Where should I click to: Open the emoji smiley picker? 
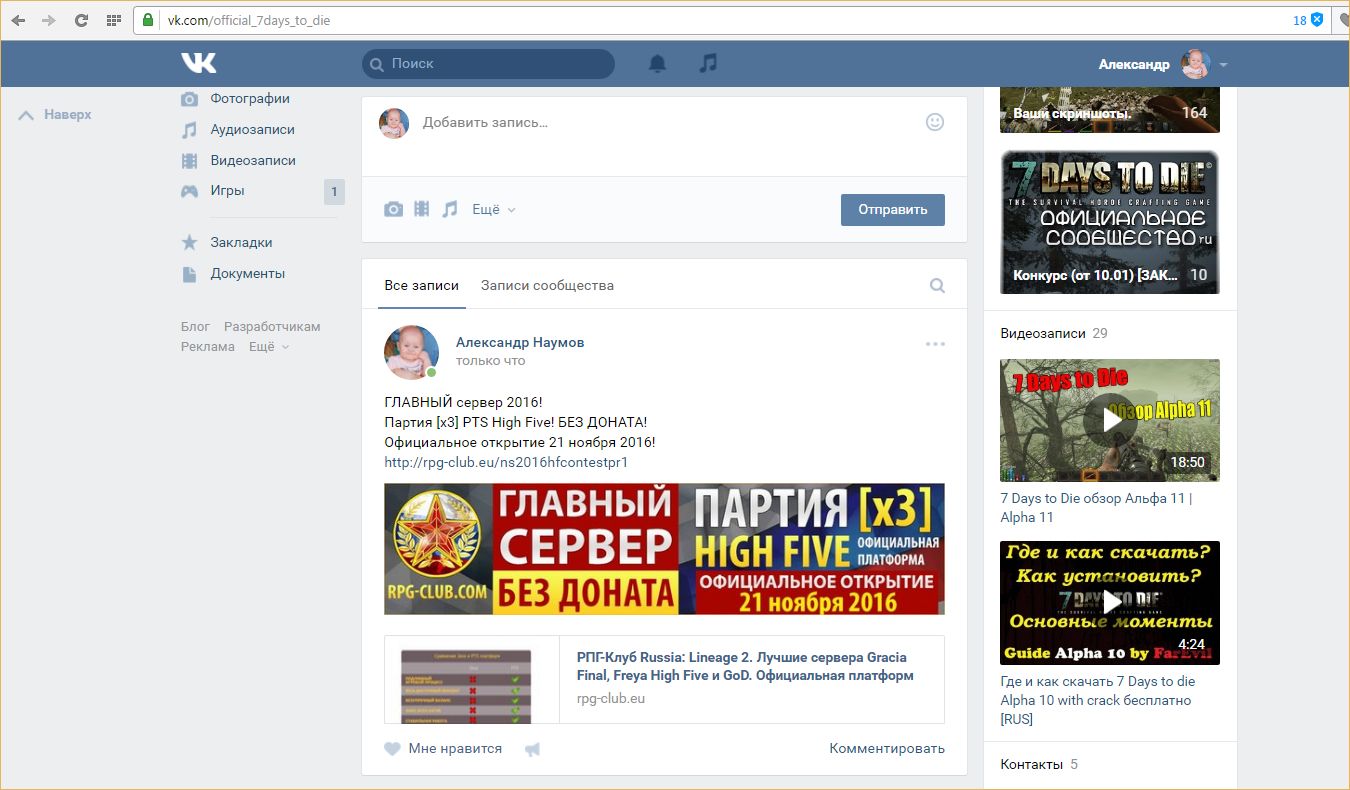pos(935,122)
